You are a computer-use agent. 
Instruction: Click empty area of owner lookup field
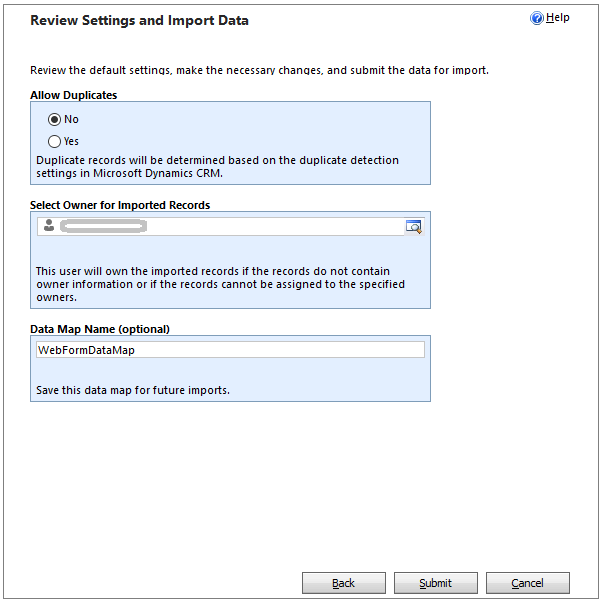(276, 226)
